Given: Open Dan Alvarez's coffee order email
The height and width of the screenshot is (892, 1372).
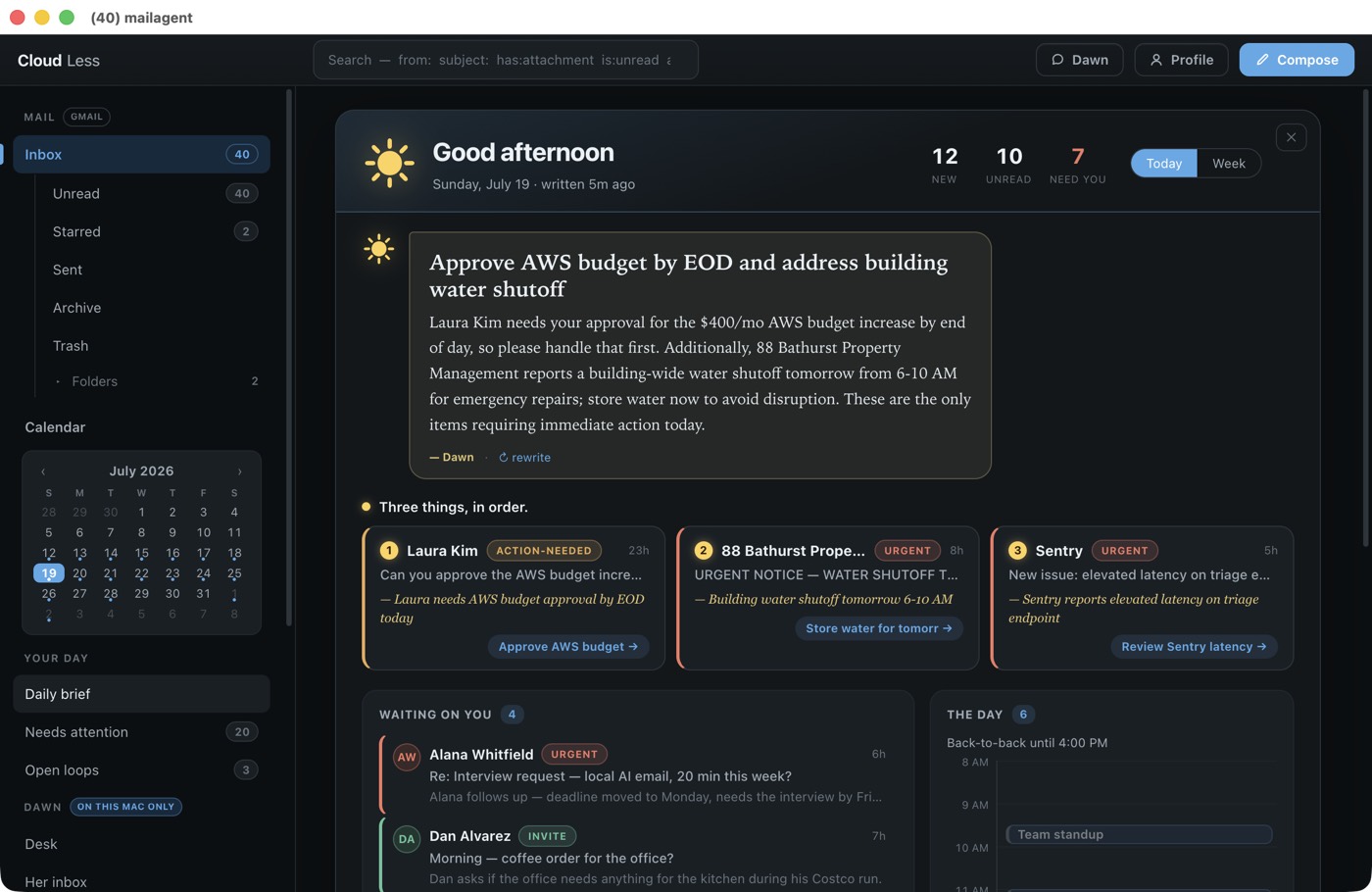Looking at the screenshot, I should tap(637, 857).
